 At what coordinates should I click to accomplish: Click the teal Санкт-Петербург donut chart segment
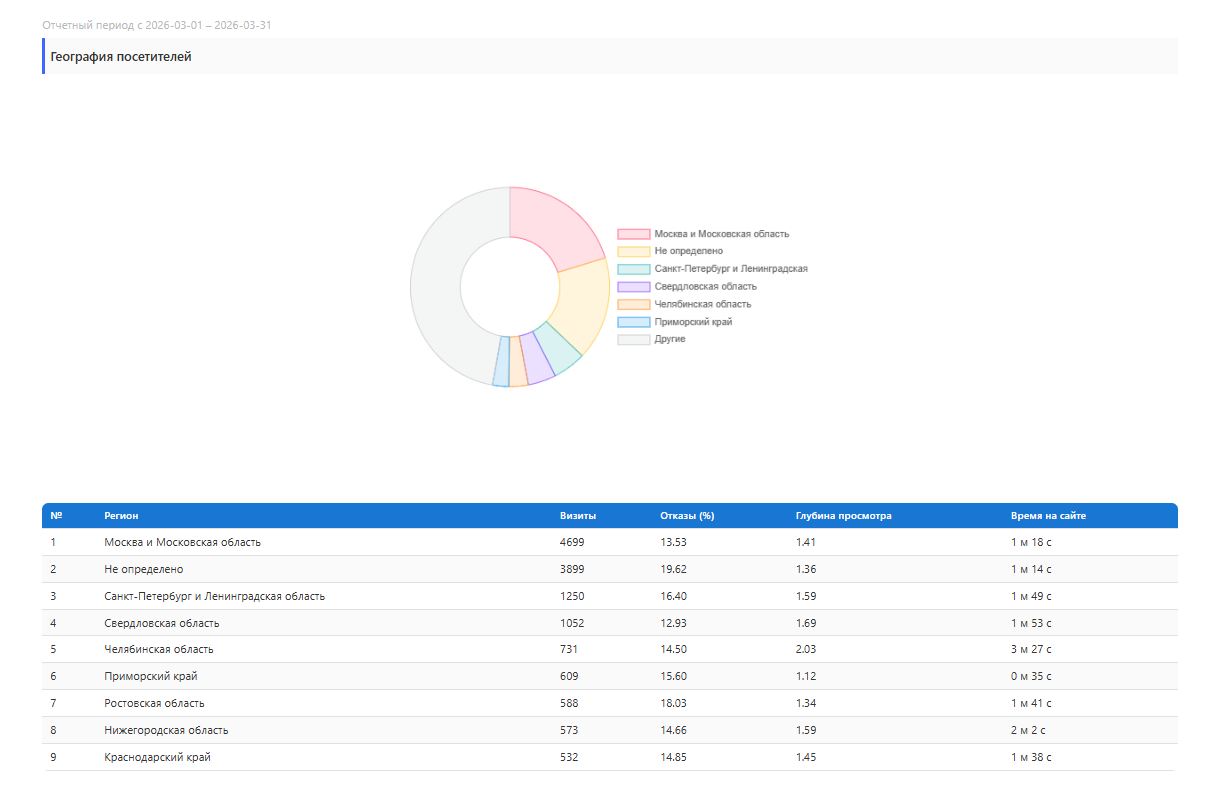[x=558, y=347]
